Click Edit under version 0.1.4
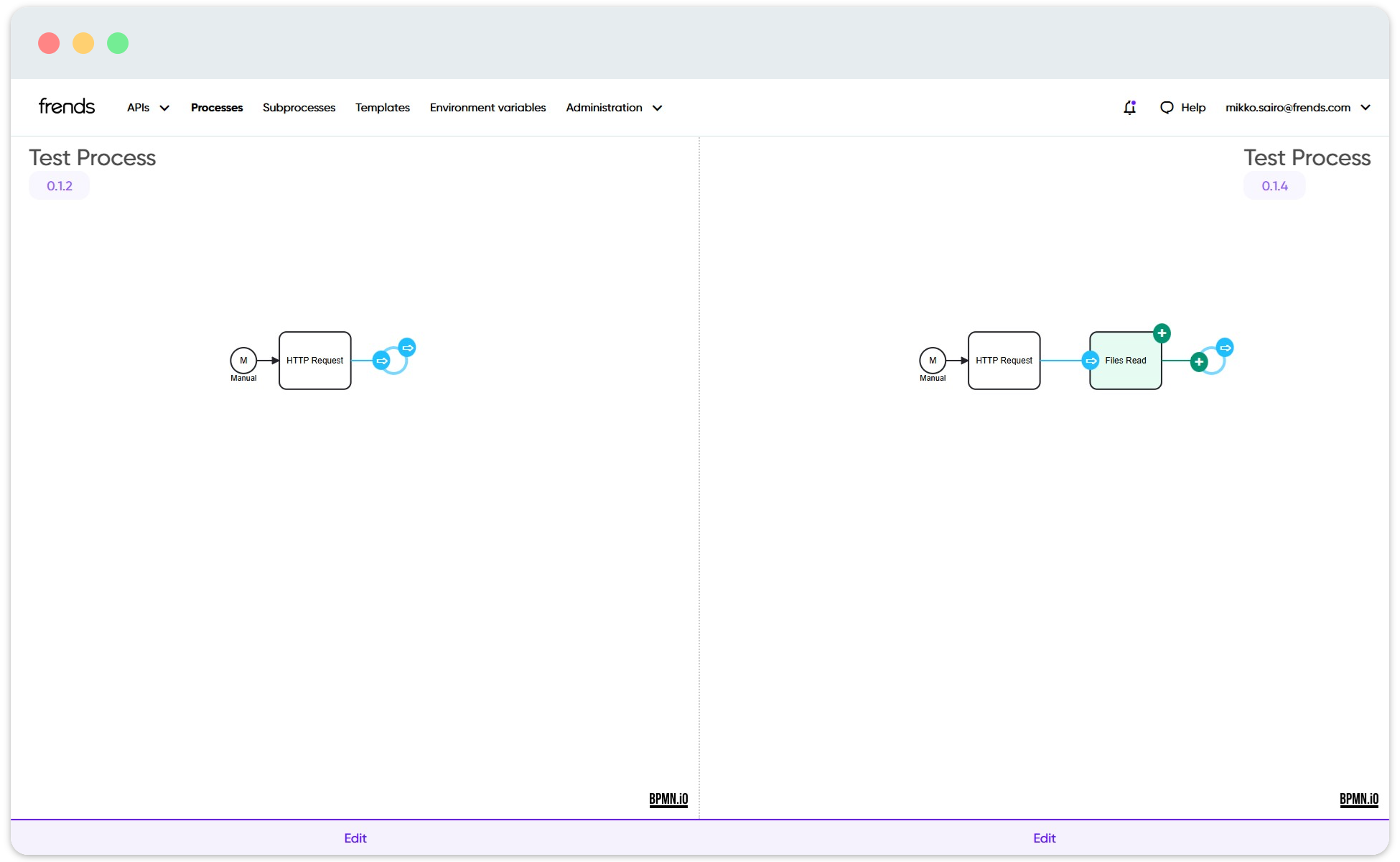This screenshot has width=1400, height=862. coord(1045,838)
